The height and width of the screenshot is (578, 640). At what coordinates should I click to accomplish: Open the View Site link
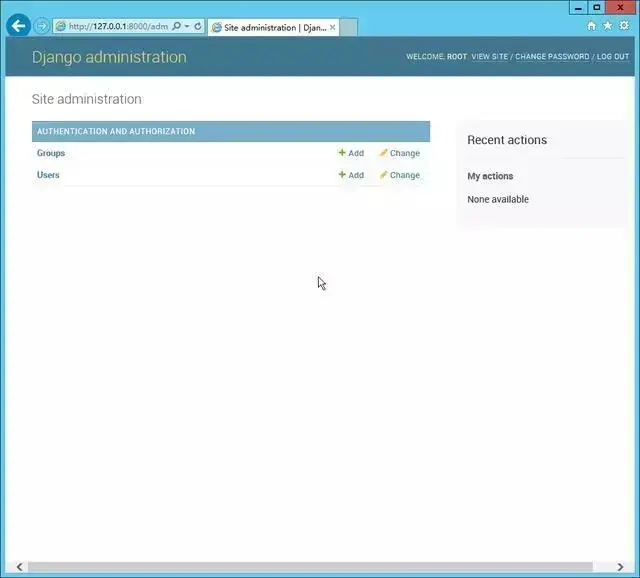point(490,57)
